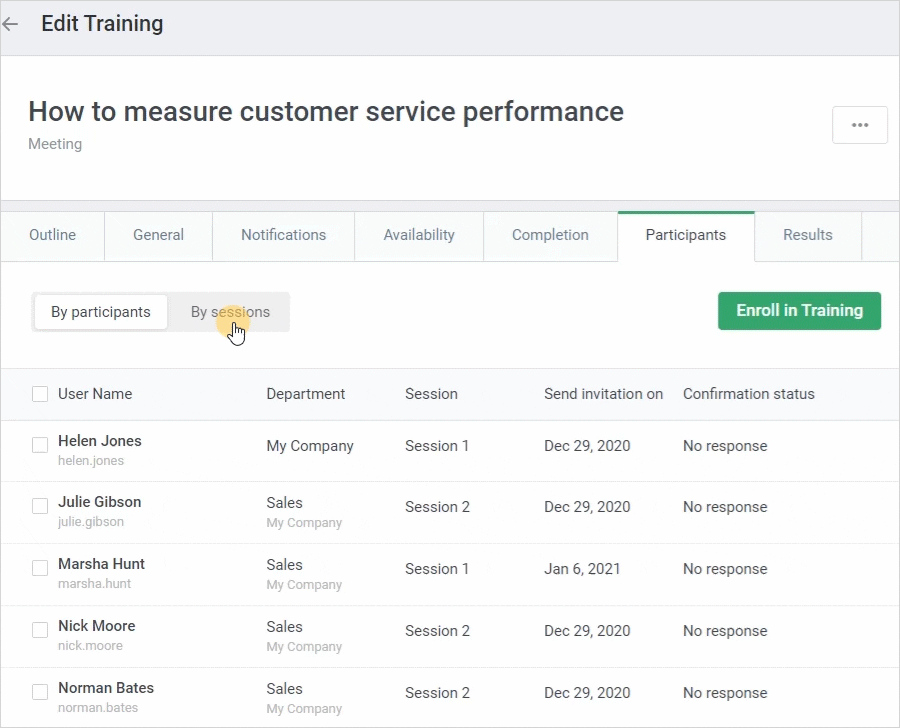Toggle the select-all checkbox beside User Name
Viewport: 900px width, 728px height.
pyautogui.click(x=40, y=394)
